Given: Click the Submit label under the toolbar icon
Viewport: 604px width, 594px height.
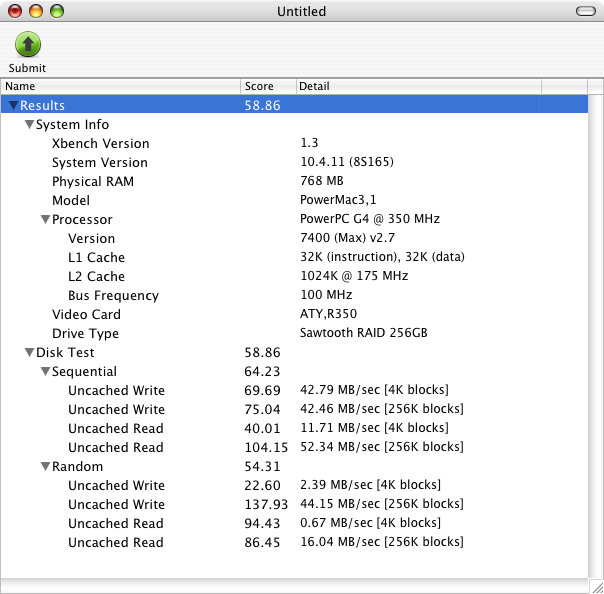Looking at the screenshot, I should point(27,68).
